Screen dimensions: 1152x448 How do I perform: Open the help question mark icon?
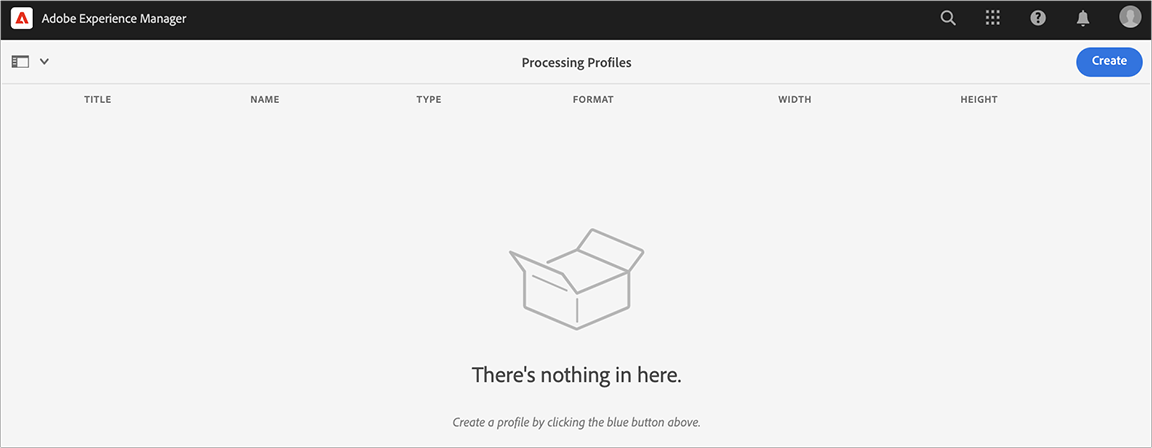coord(1038,18)
